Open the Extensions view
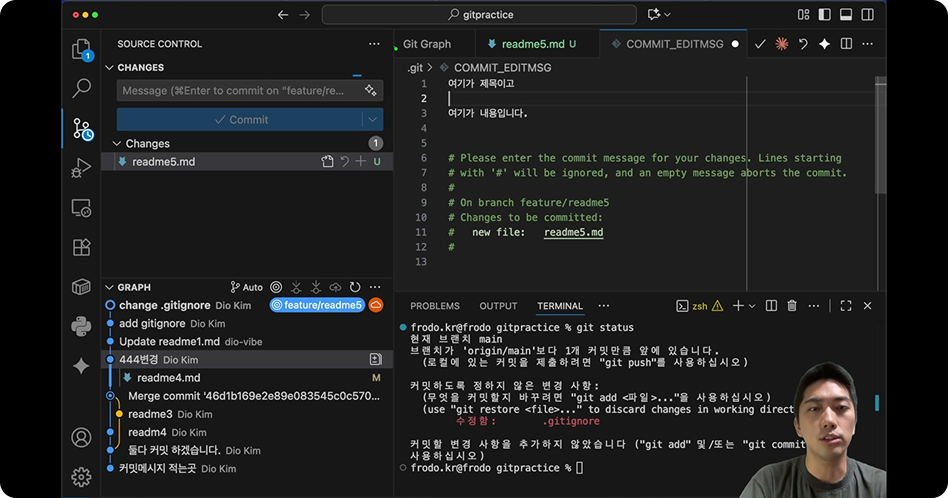 click(81, 247)
